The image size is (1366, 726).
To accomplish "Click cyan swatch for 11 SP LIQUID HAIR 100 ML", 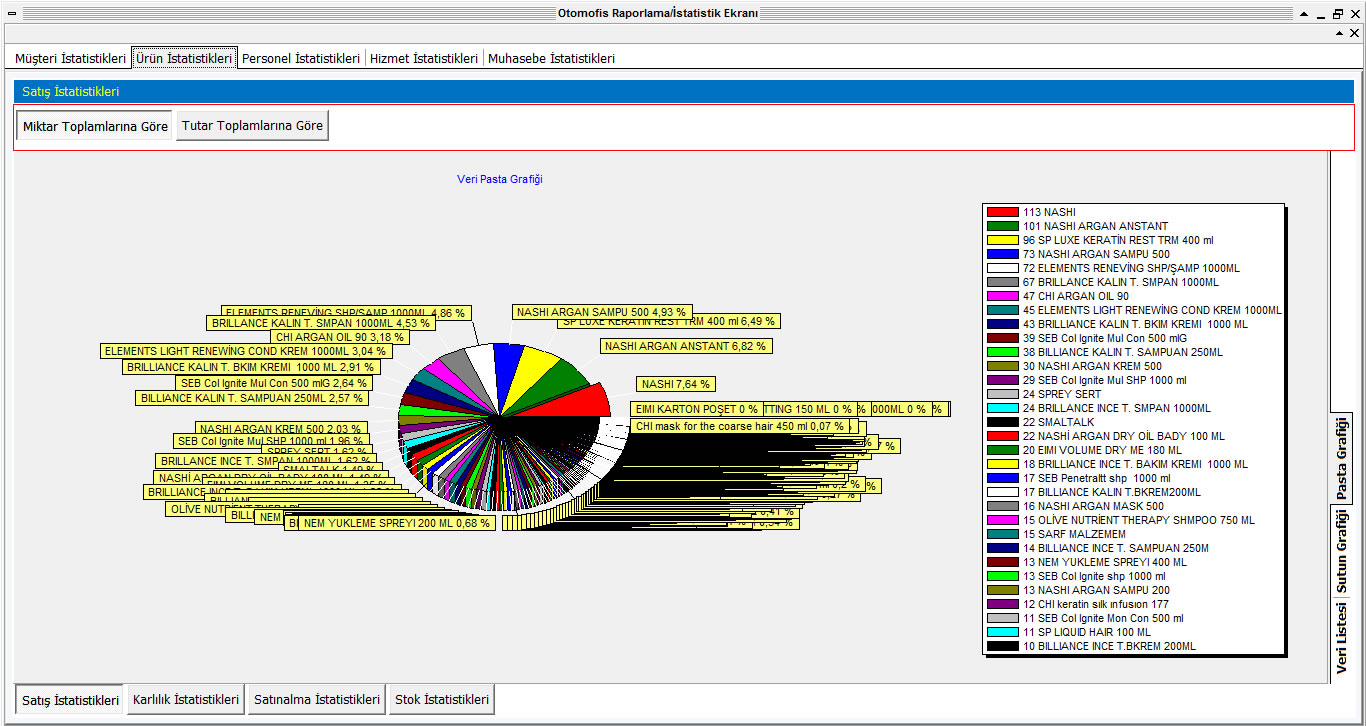I will click(x=1002, y=632).
